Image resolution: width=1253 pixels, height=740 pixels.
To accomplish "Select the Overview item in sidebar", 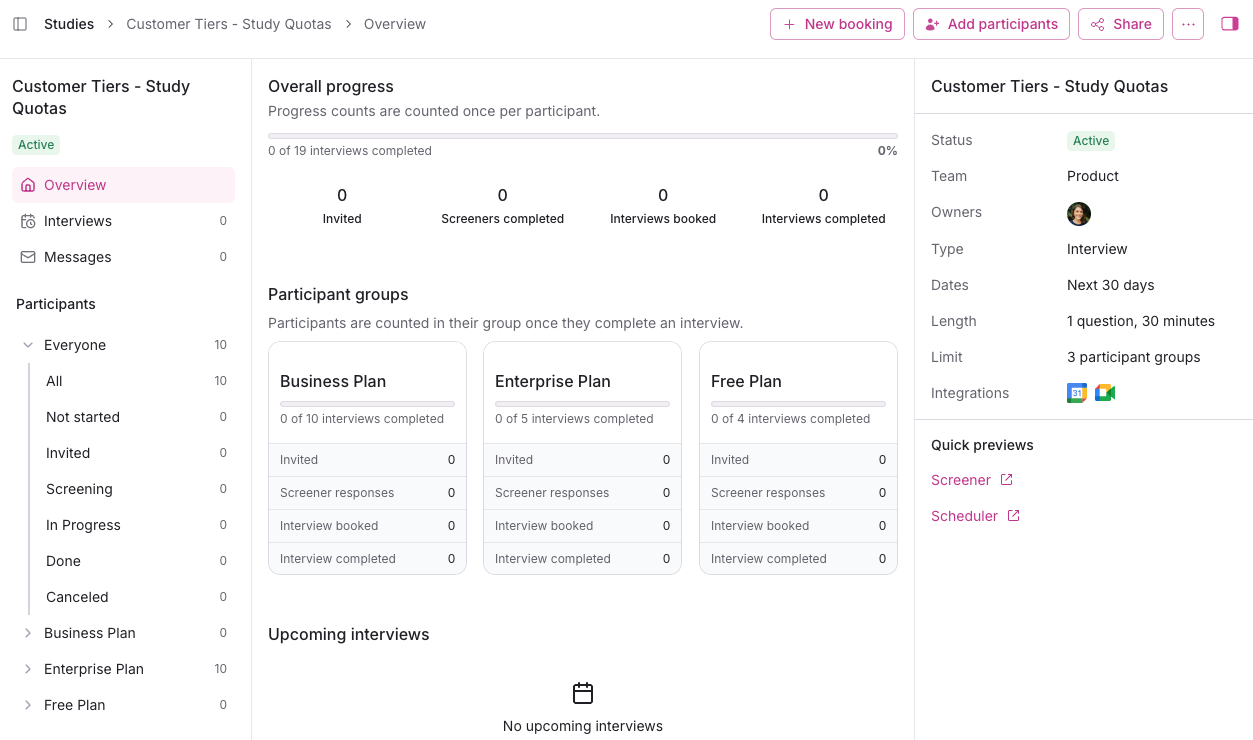I will (75, 185).
